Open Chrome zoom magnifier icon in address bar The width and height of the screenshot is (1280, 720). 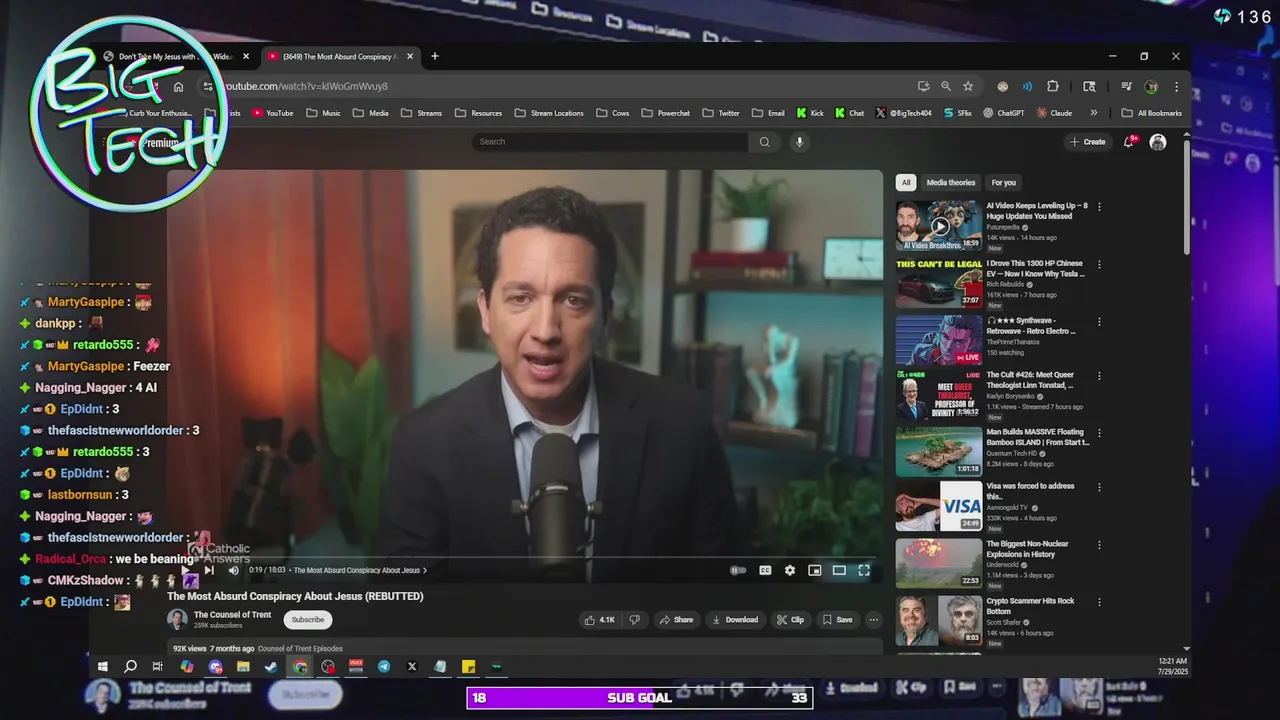tap(946, 86)
